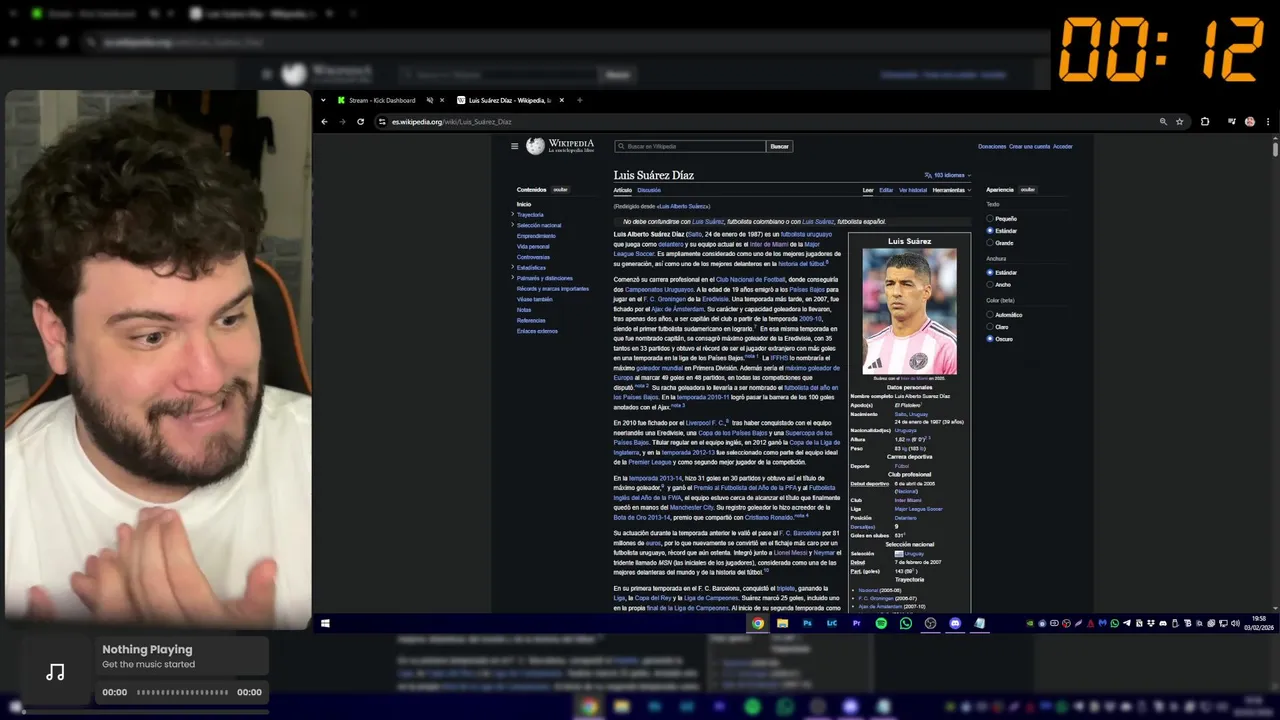This screenshot has height=720, width=1280.
Task: Switch to Stream - Kick Dashboard tab
Action: coord(384,100)
